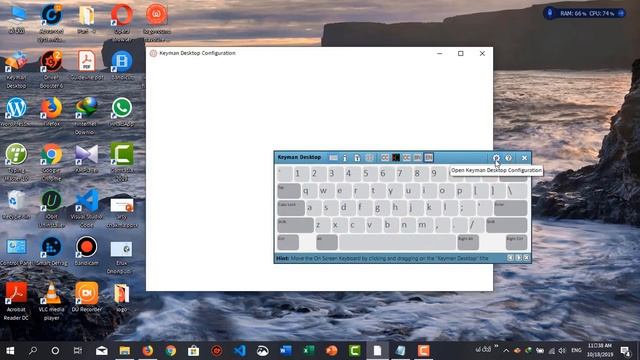Select Camtasia desktop shortcut
The height and width of the screenshot is (360, 640).
click(122, 162)
